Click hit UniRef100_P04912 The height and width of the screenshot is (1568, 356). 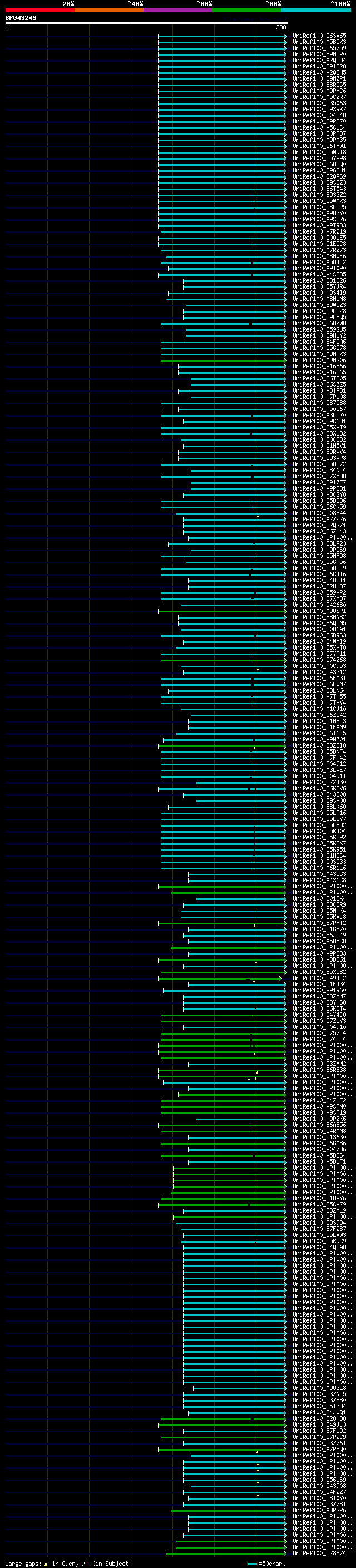pos(319,764)
